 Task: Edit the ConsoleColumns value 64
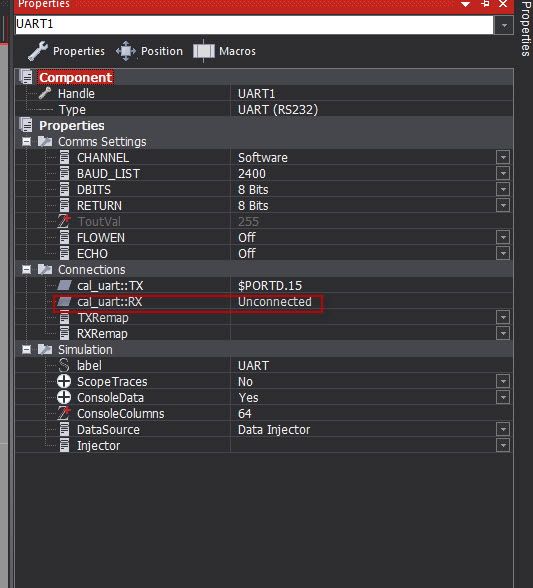(245, 414)
